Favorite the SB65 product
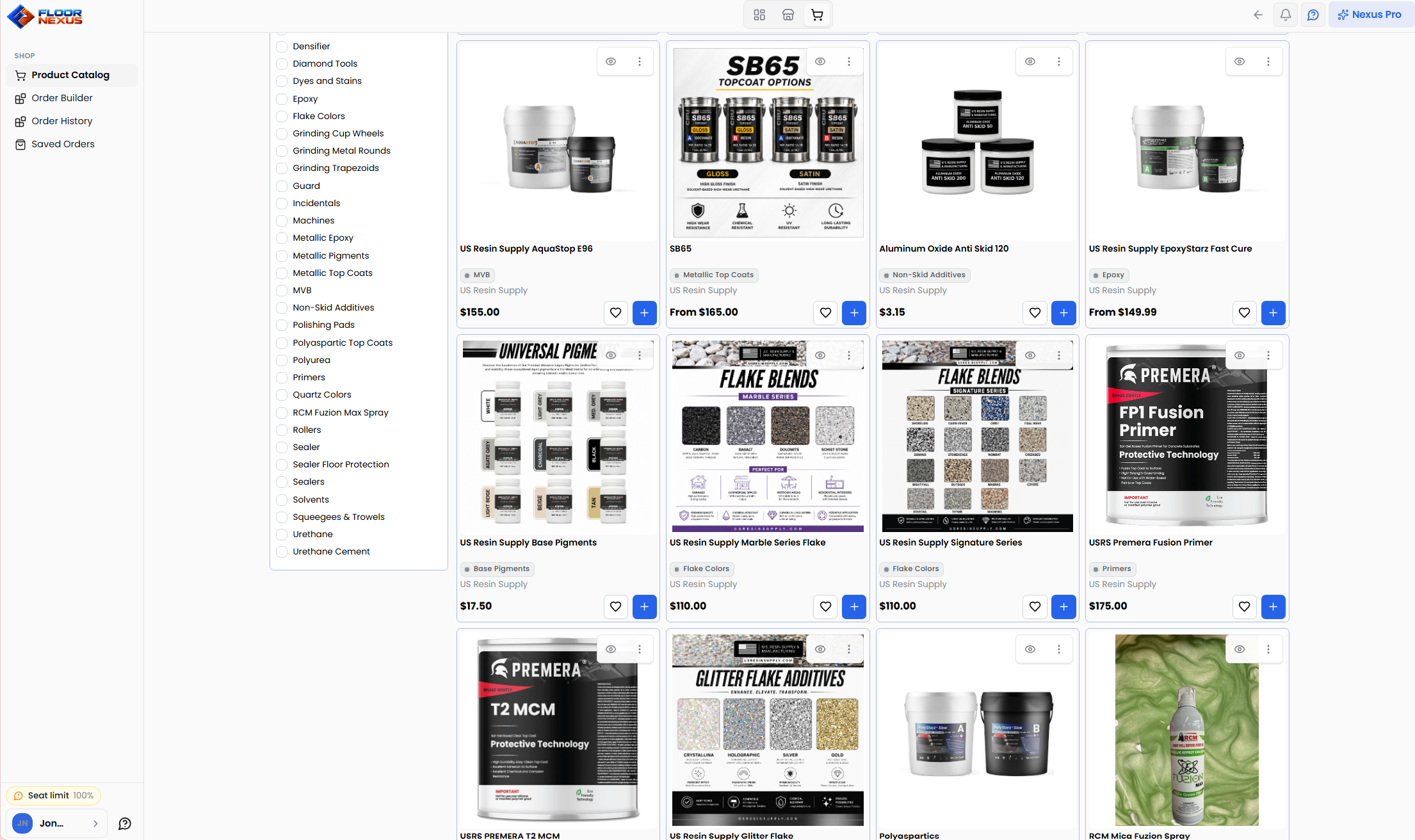The height and width of the screenshot is (840, 1415). tap(825, 312)
